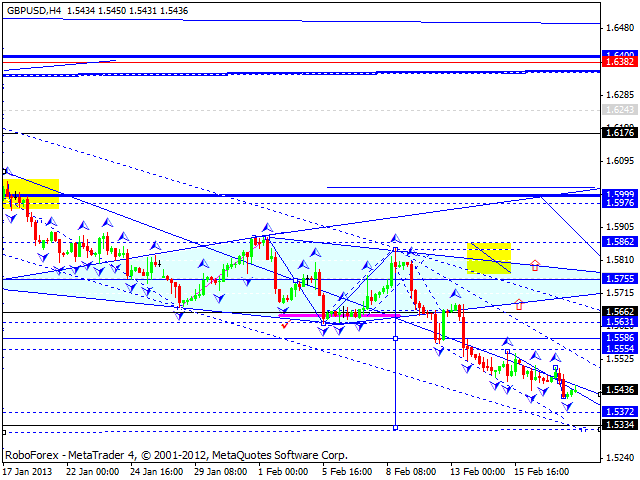The image size is (640, 480).
Task: Select the magenta horizontal support line
Action: click(x=339, y=316)
